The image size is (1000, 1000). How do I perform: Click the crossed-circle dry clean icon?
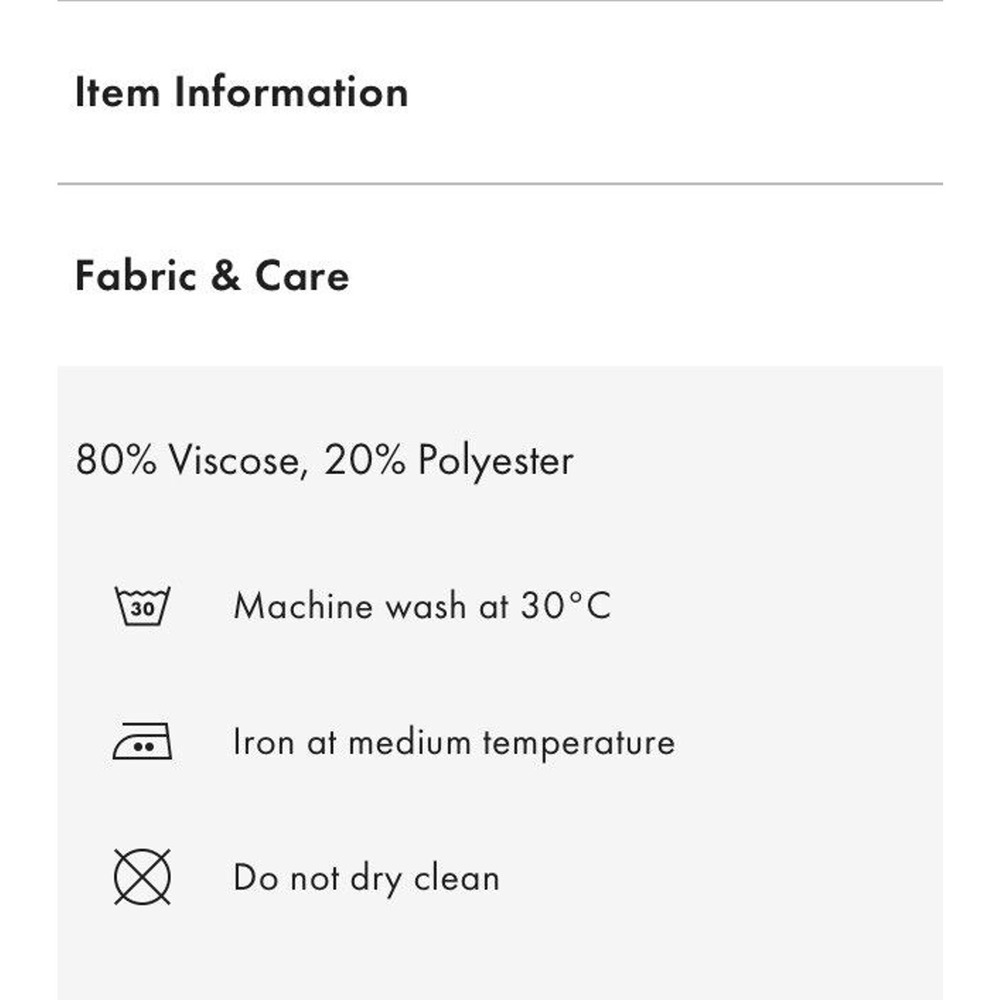coord(142,877)
